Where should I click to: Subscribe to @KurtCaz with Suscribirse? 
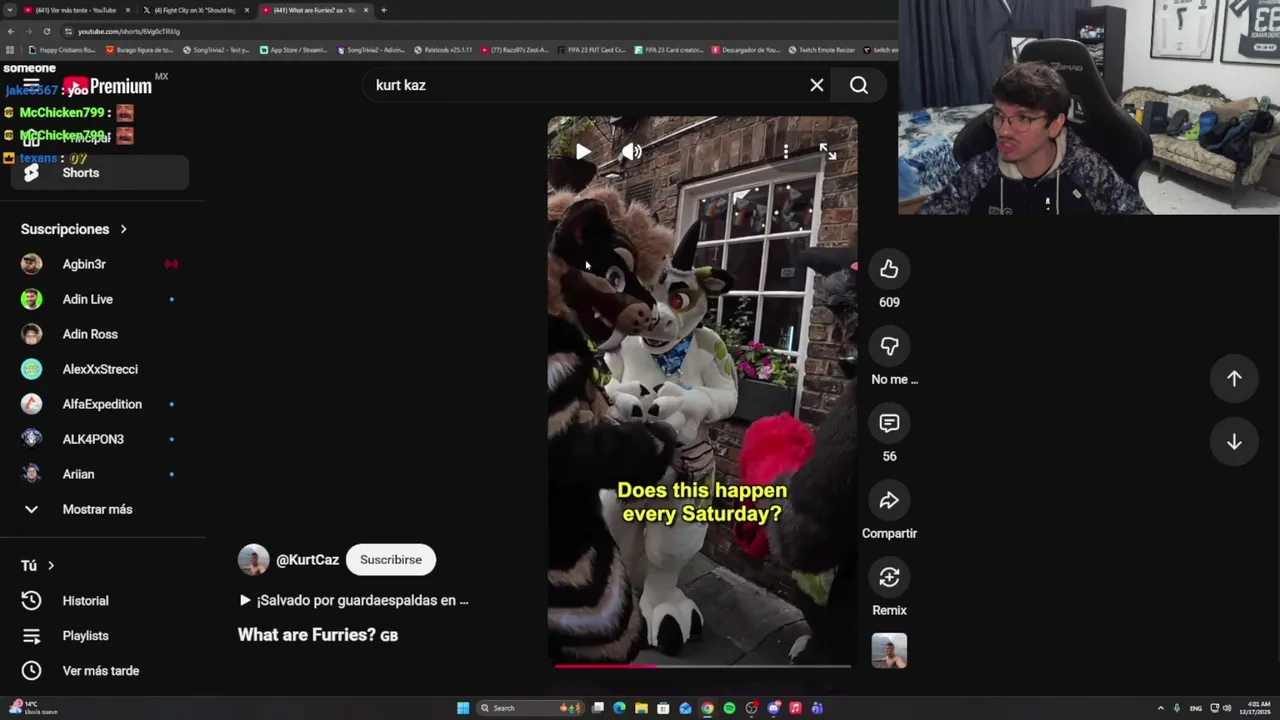391,560
